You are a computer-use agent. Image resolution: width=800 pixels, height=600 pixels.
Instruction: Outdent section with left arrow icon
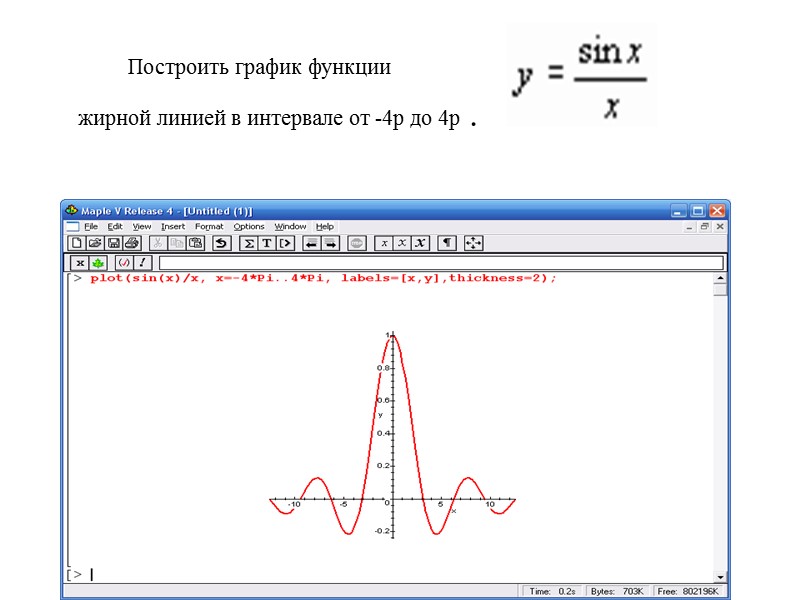coord(311,243)
